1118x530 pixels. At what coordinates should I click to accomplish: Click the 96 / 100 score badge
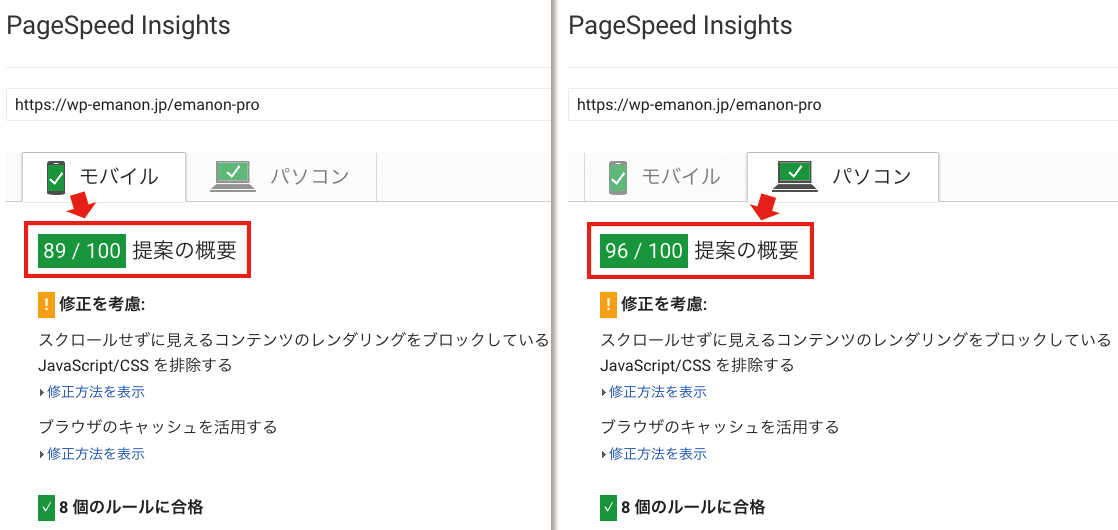click(644, 251)
